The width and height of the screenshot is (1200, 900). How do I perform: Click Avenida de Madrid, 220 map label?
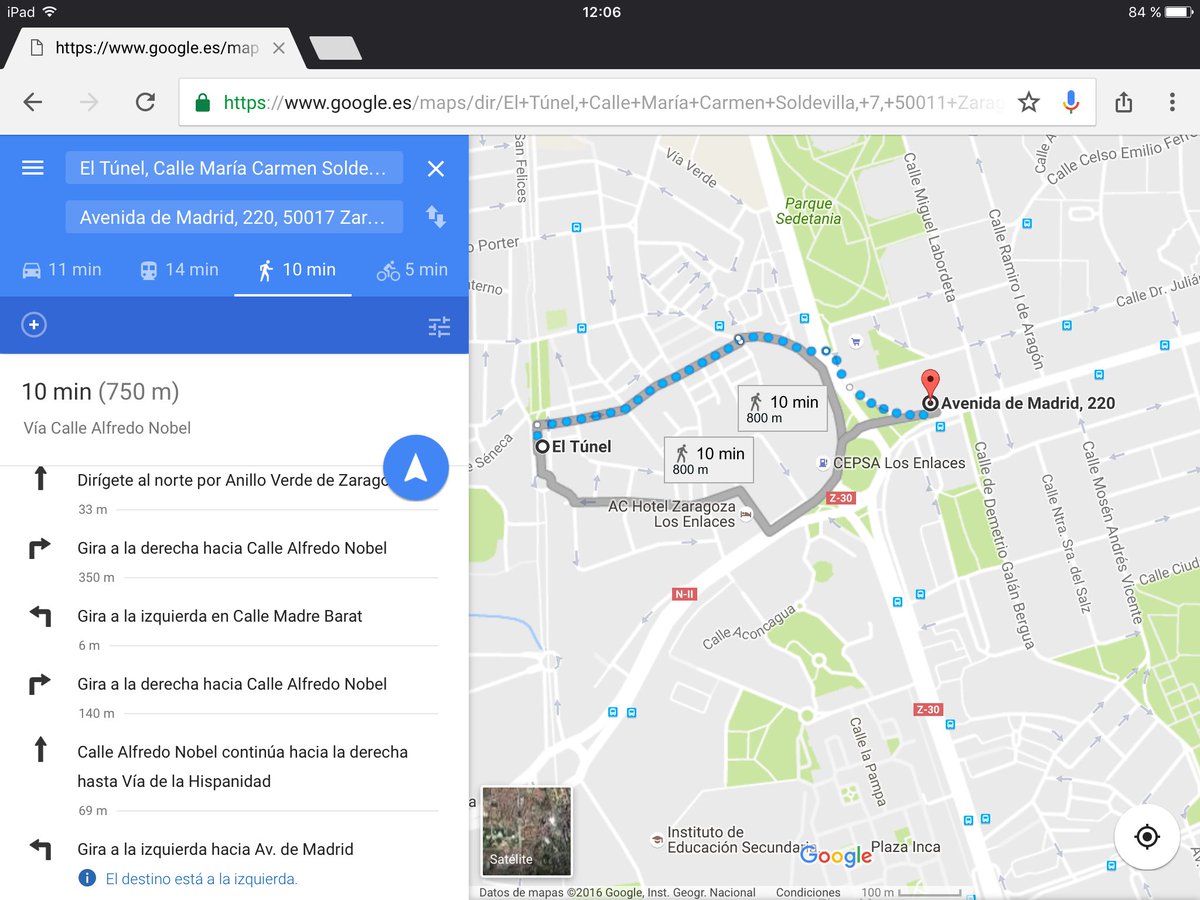(x=1028, y=404)
